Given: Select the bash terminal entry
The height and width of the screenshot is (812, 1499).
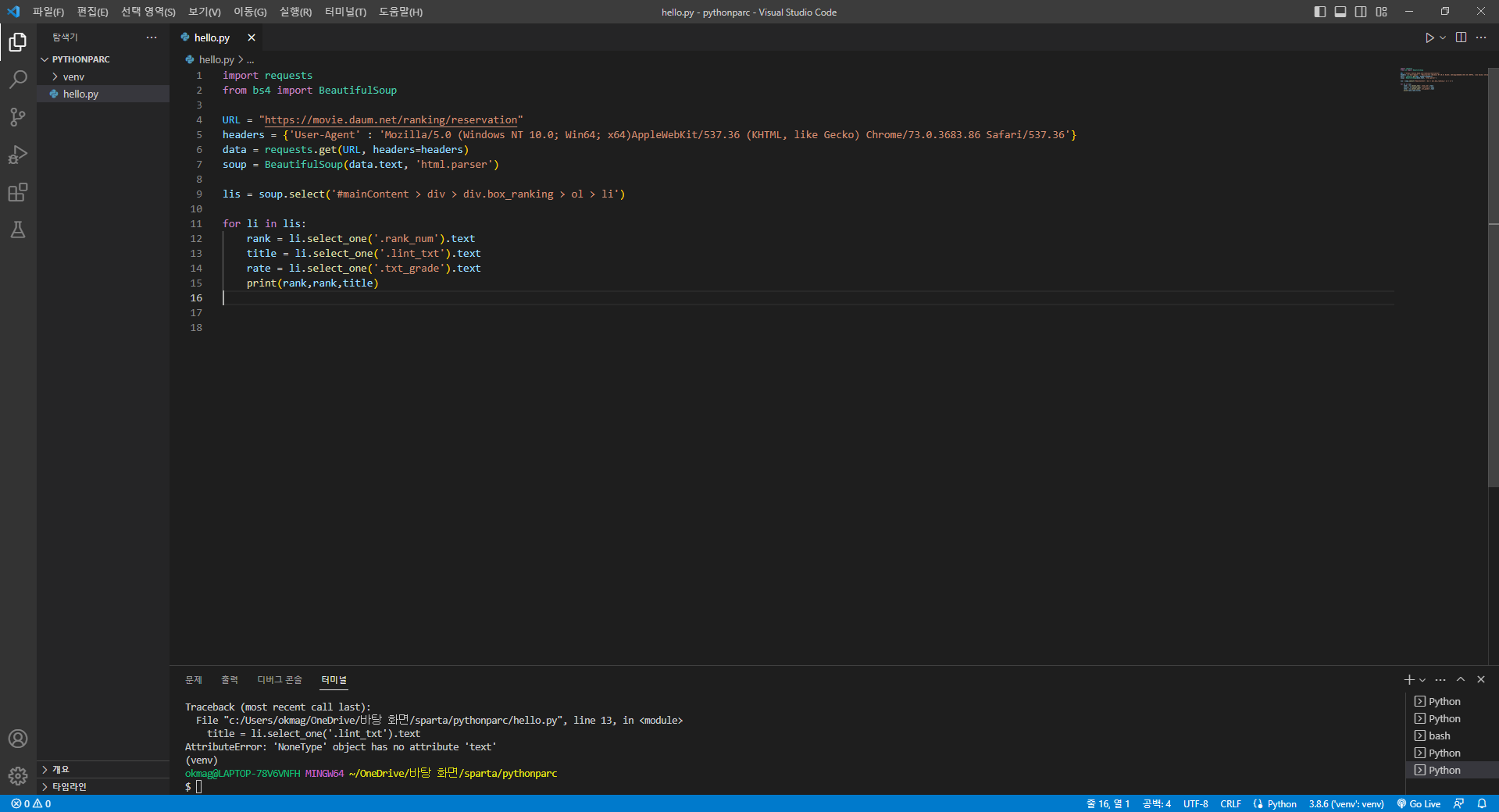Looking at the screenshot, I should click(x=1451, y=736).
